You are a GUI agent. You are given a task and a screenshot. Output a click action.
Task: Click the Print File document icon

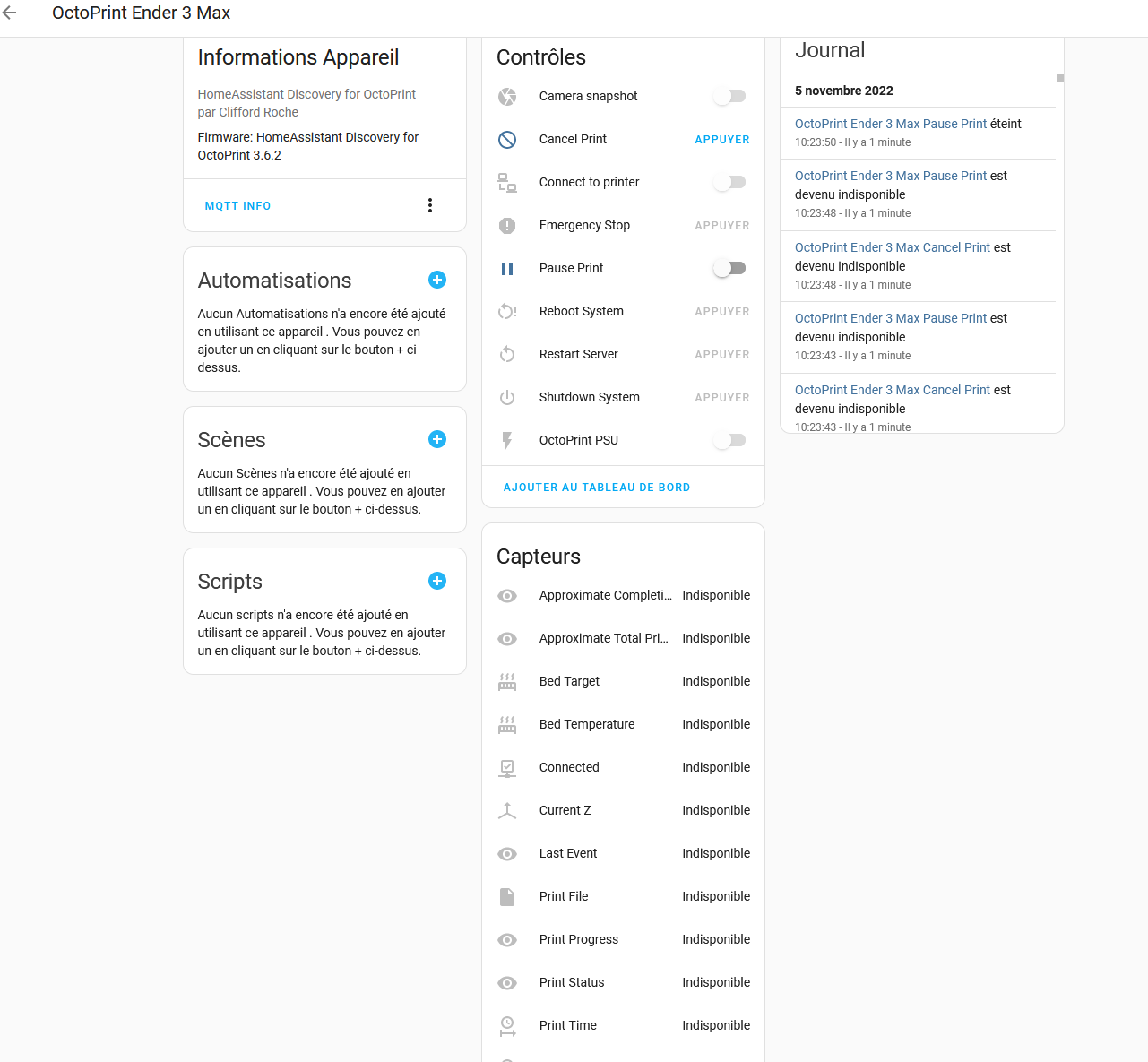pos(507,896)
